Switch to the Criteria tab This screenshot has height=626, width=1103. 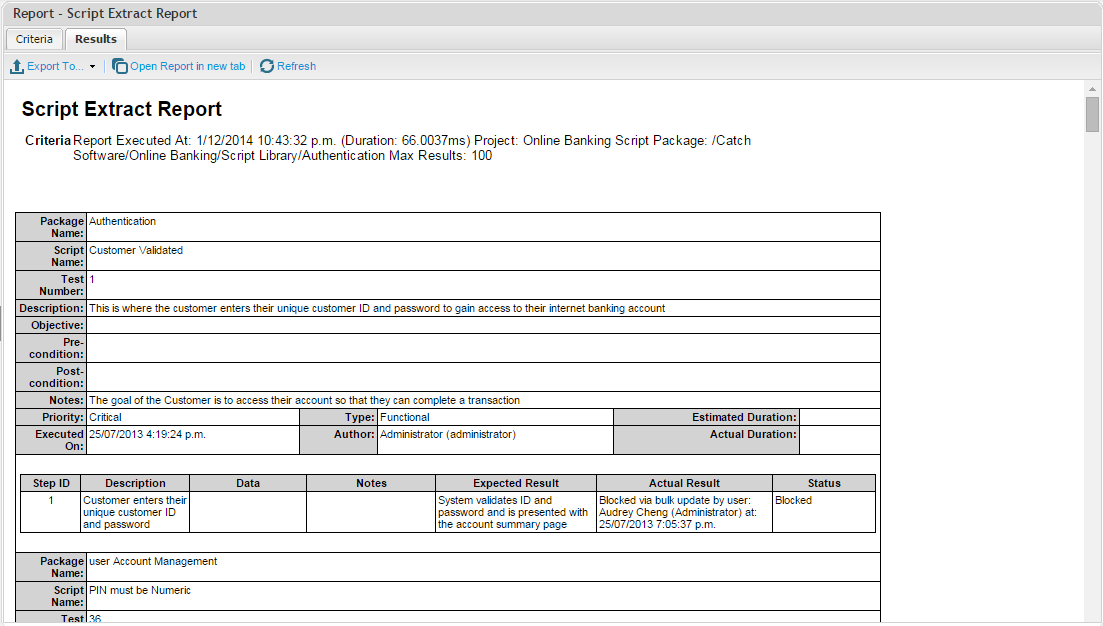coord(34,39)
